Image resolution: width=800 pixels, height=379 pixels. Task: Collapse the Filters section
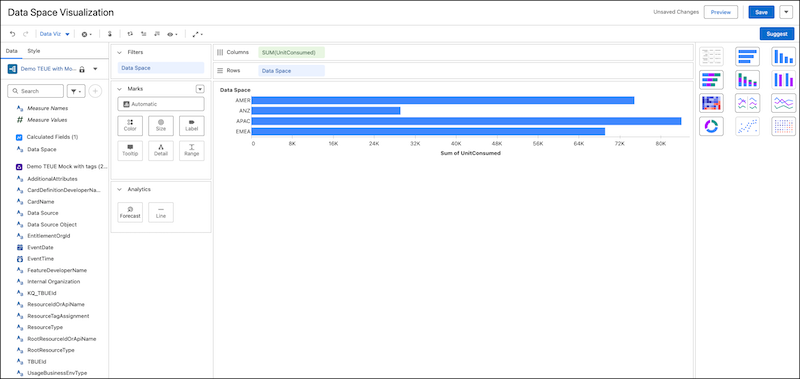point(119,52)
